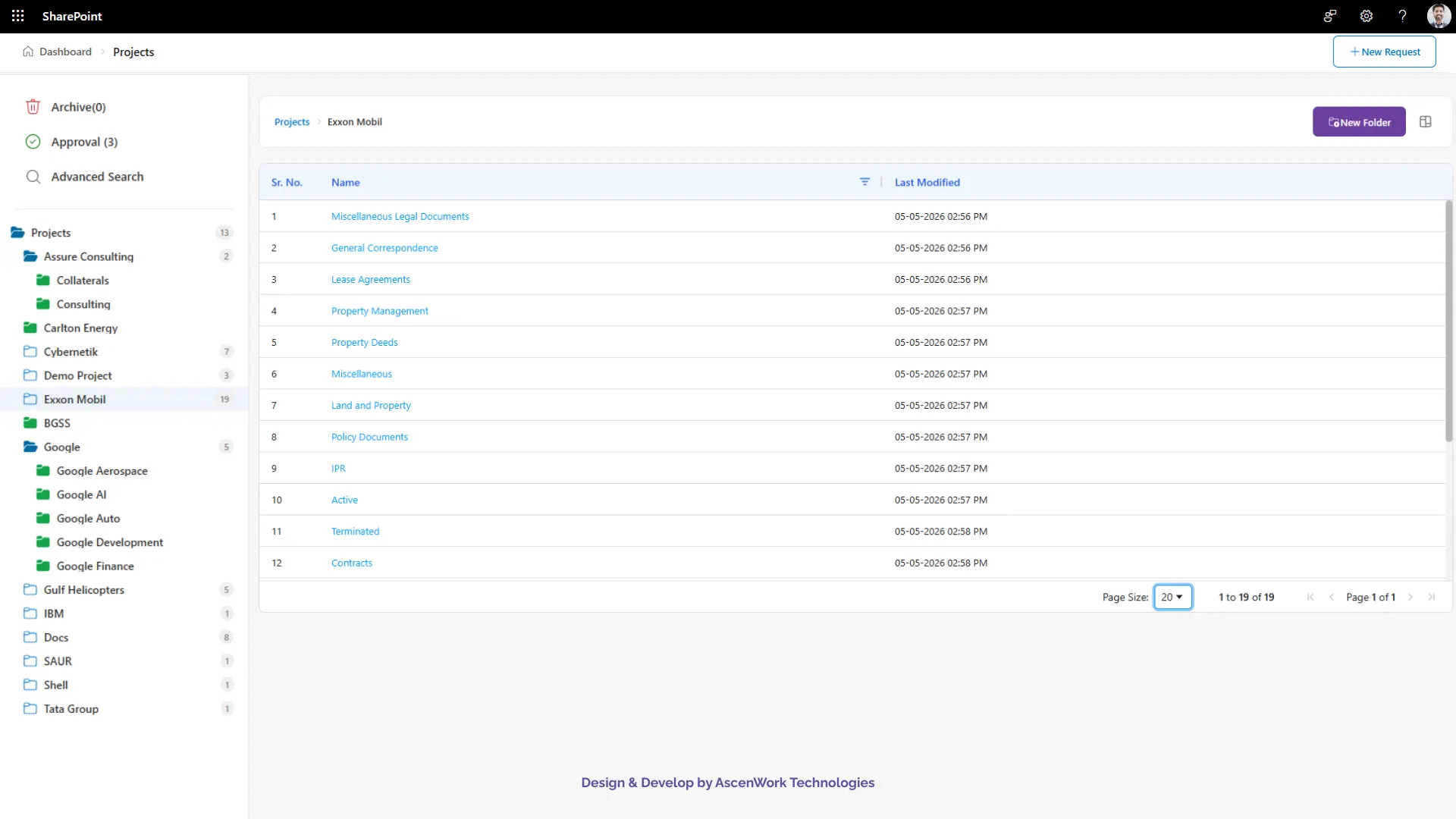Open the app launcher grid icon
1456x819 pixels.
[18, 16]
